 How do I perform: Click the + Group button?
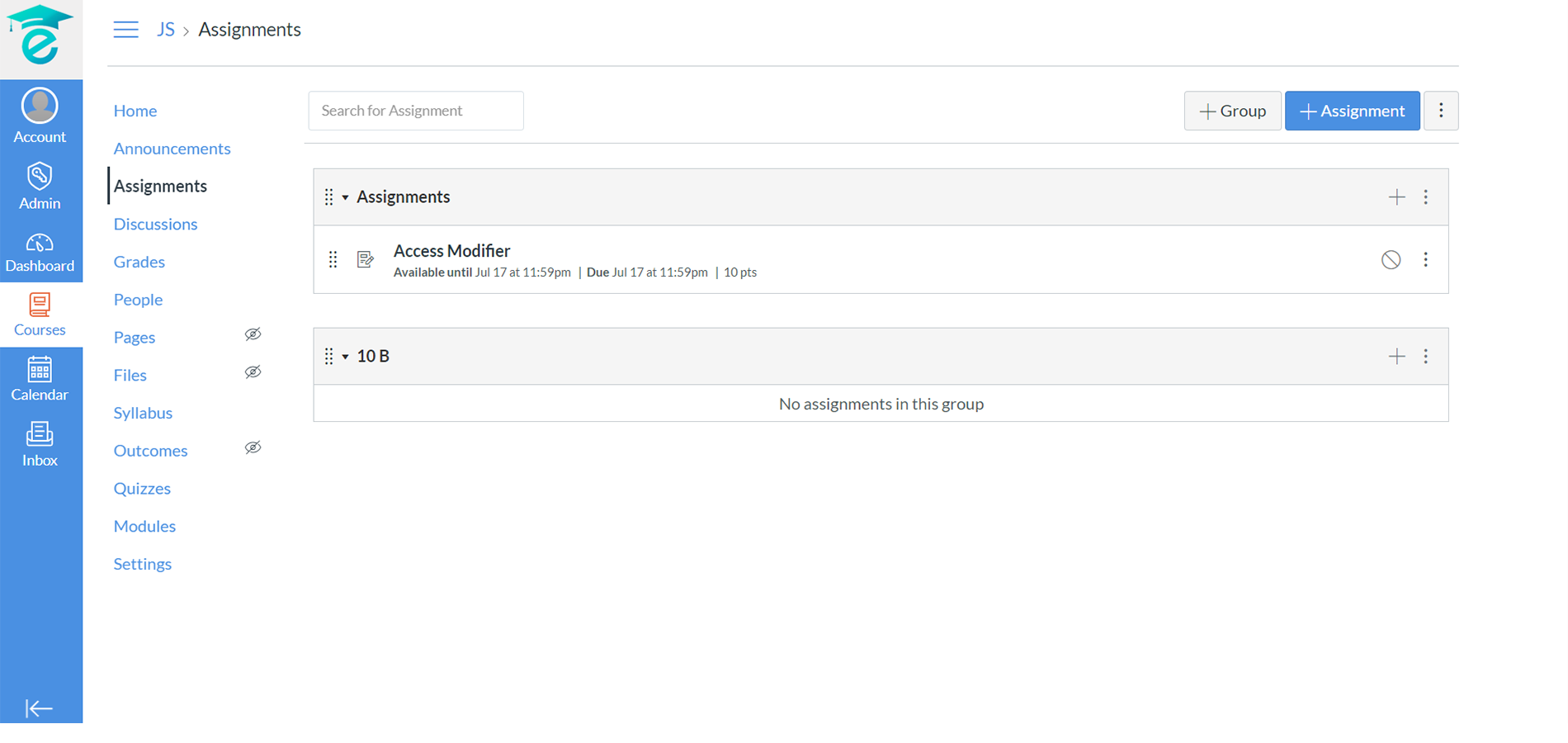pos(1232,111)
